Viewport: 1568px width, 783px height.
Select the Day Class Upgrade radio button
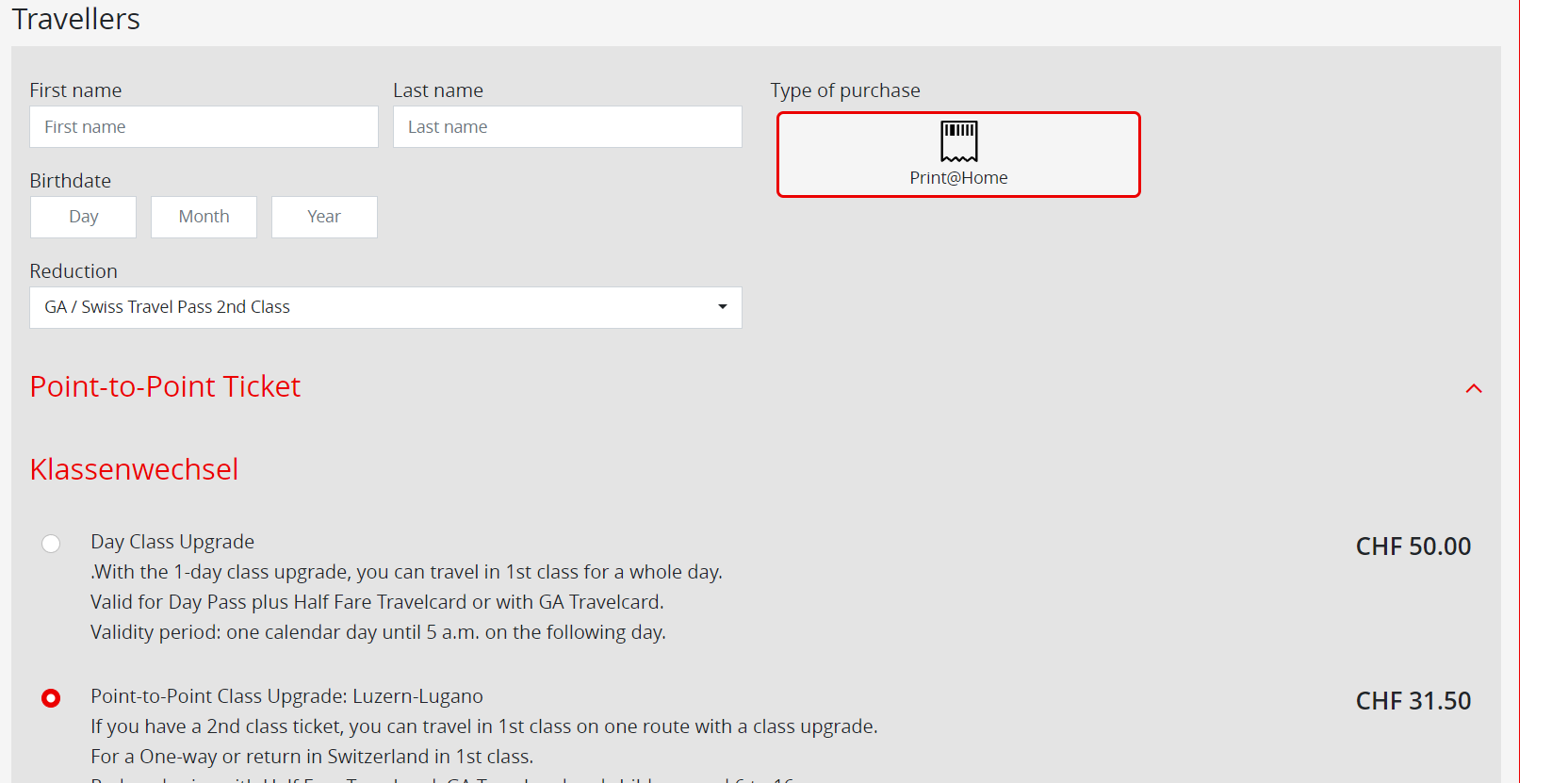coord(51,544)
